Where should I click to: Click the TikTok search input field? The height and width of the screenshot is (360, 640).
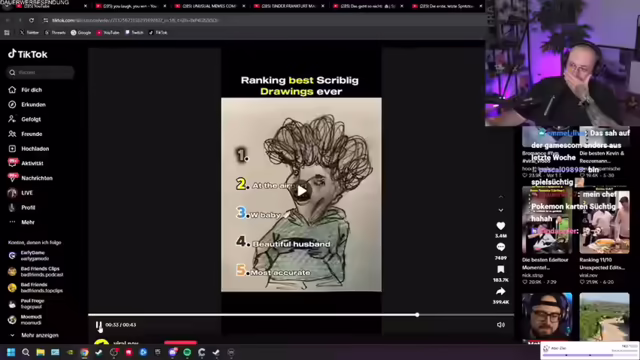pos(40,72)
